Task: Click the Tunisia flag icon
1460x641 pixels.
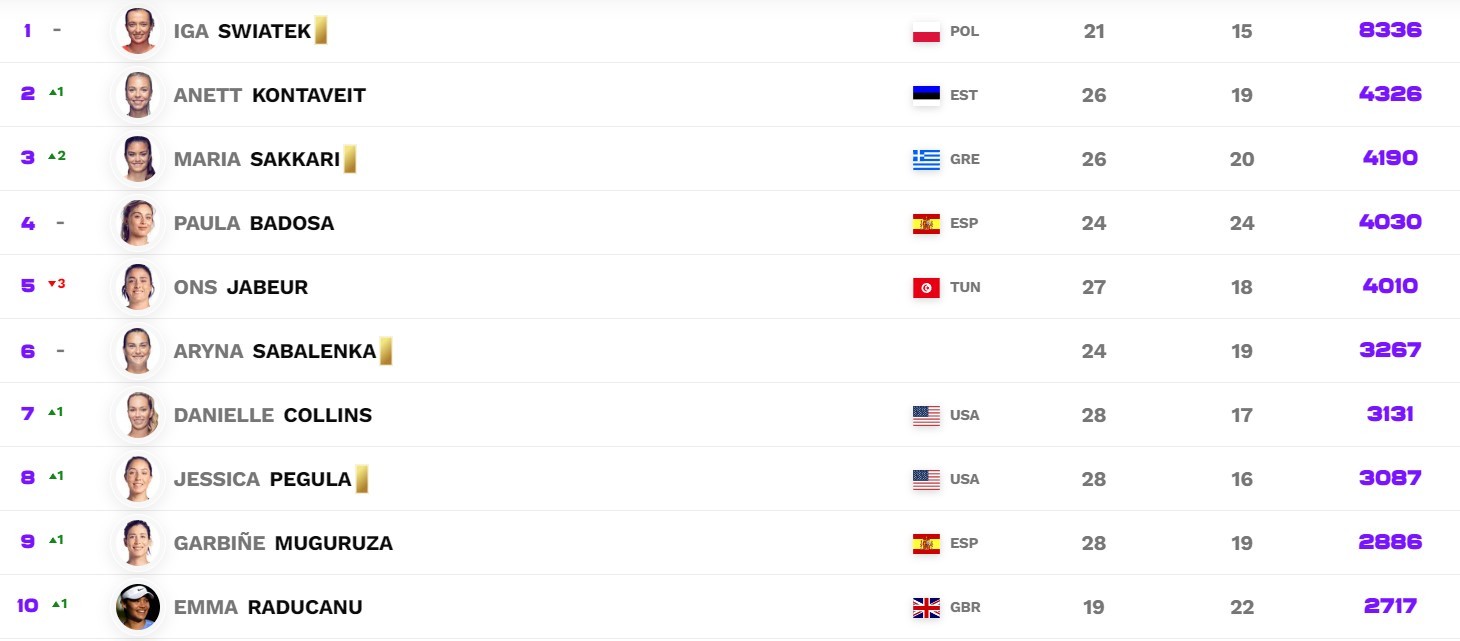Action: pos(926,288)
